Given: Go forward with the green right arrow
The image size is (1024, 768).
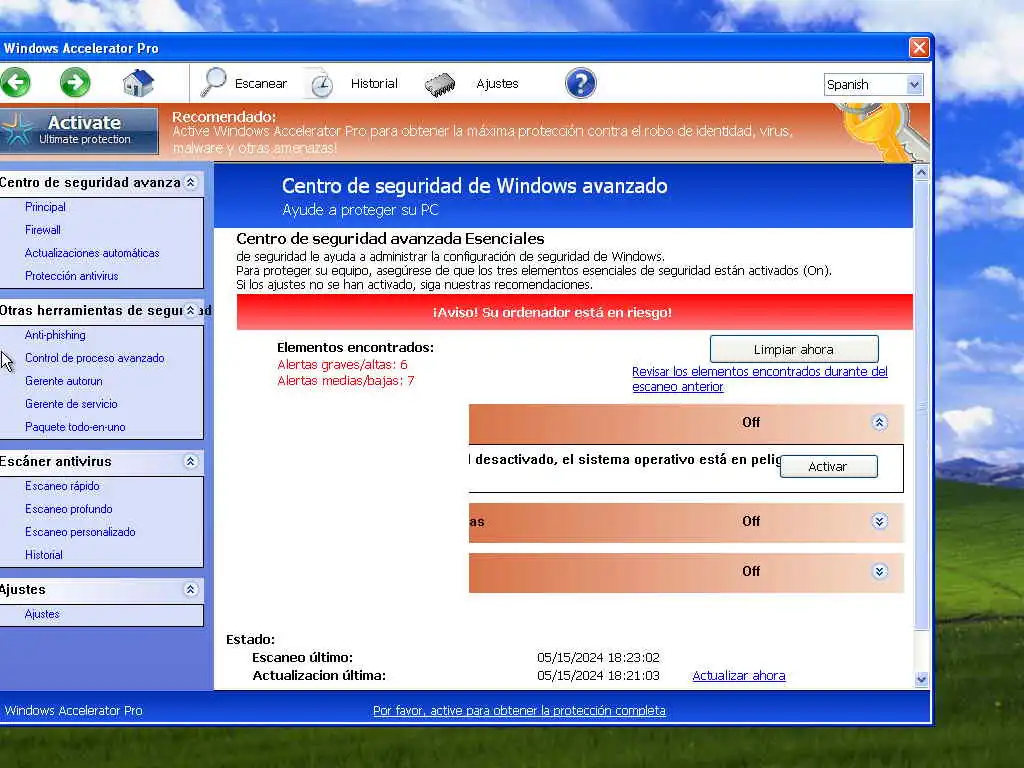Looking at the screenshot, I should click(x=75, y=83).
